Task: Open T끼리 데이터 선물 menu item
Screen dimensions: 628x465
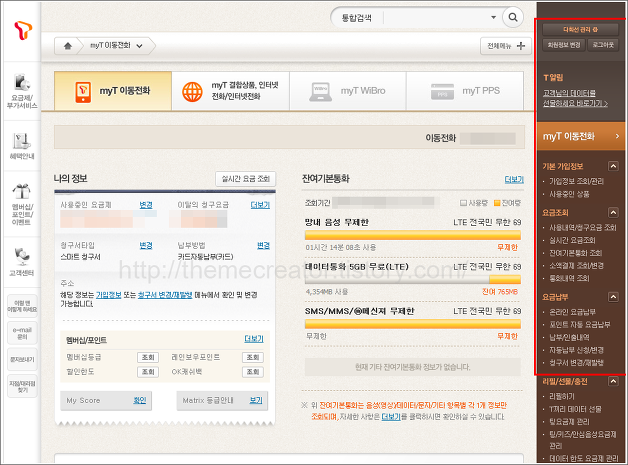Action: pos(575,409)
